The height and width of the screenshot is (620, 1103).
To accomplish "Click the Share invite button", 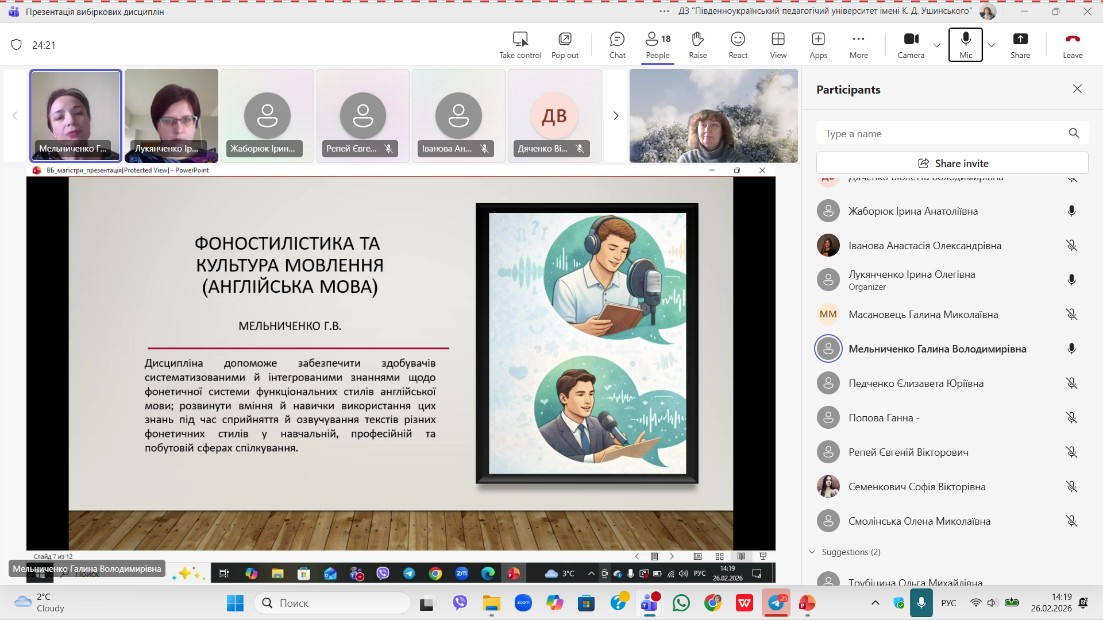I will tap(952, 163).
